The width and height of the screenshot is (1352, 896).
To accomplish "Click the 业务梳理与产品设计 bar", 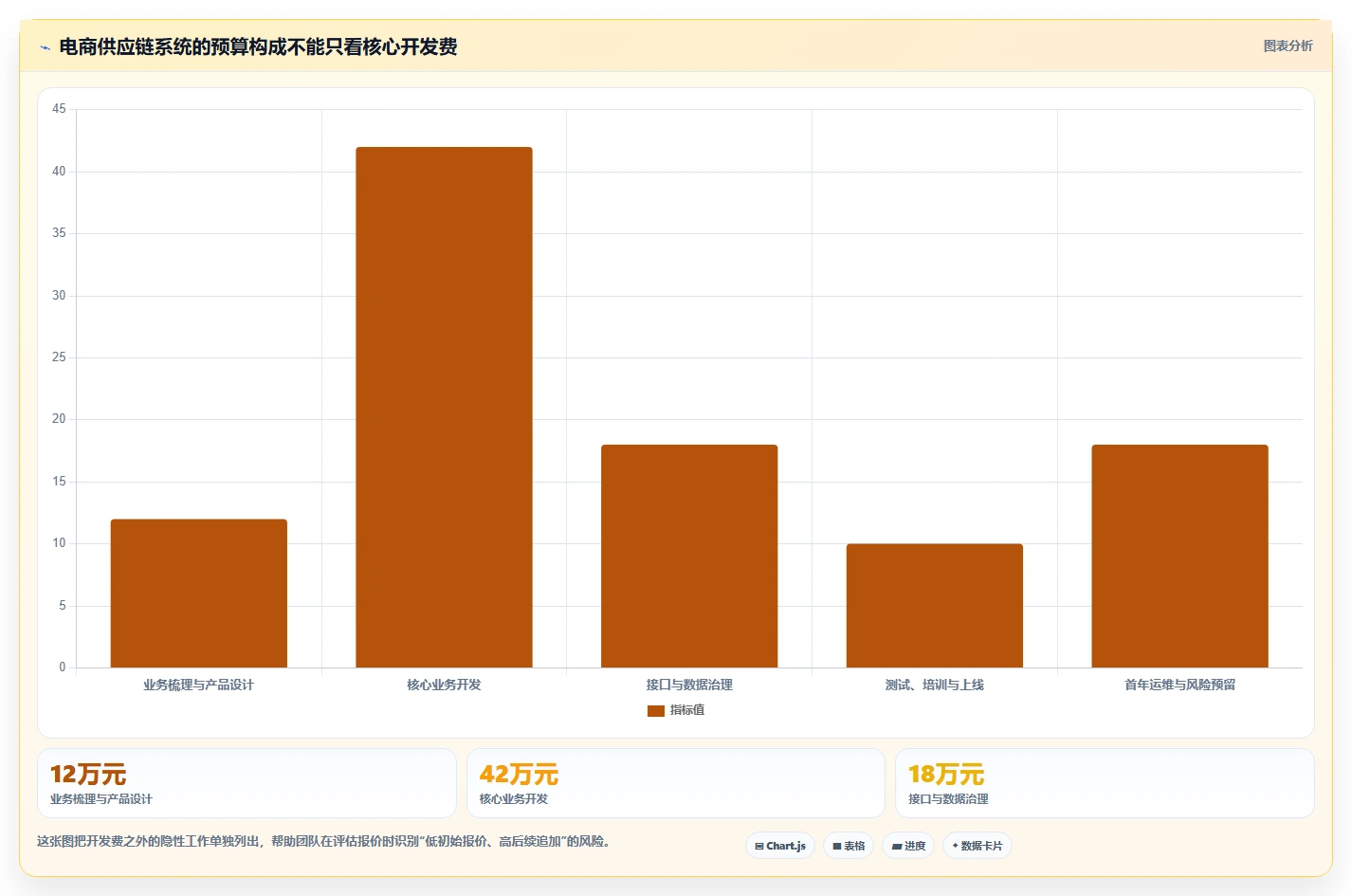I will [199, 594].
